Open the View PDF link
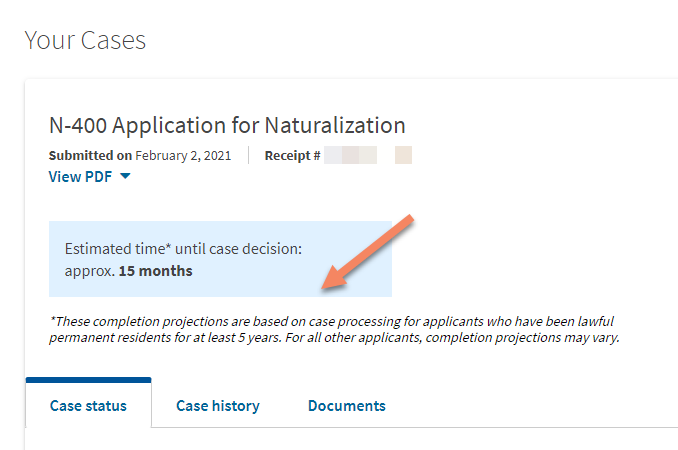Screen dimensions: 678x450 click(80, 177)
